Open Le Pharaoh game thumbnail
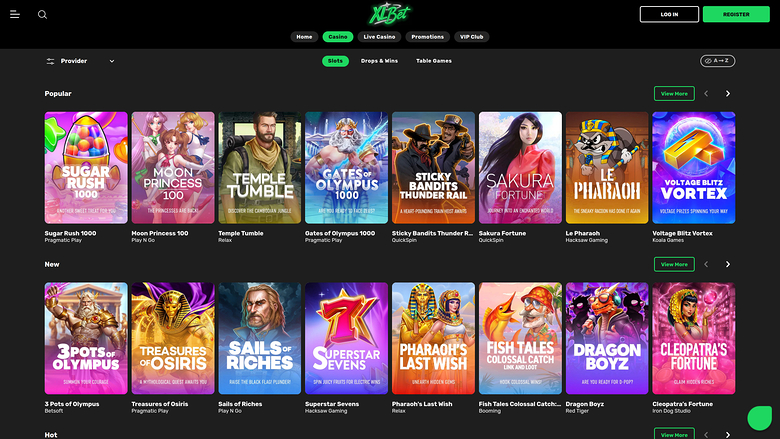 coord(607,168)
